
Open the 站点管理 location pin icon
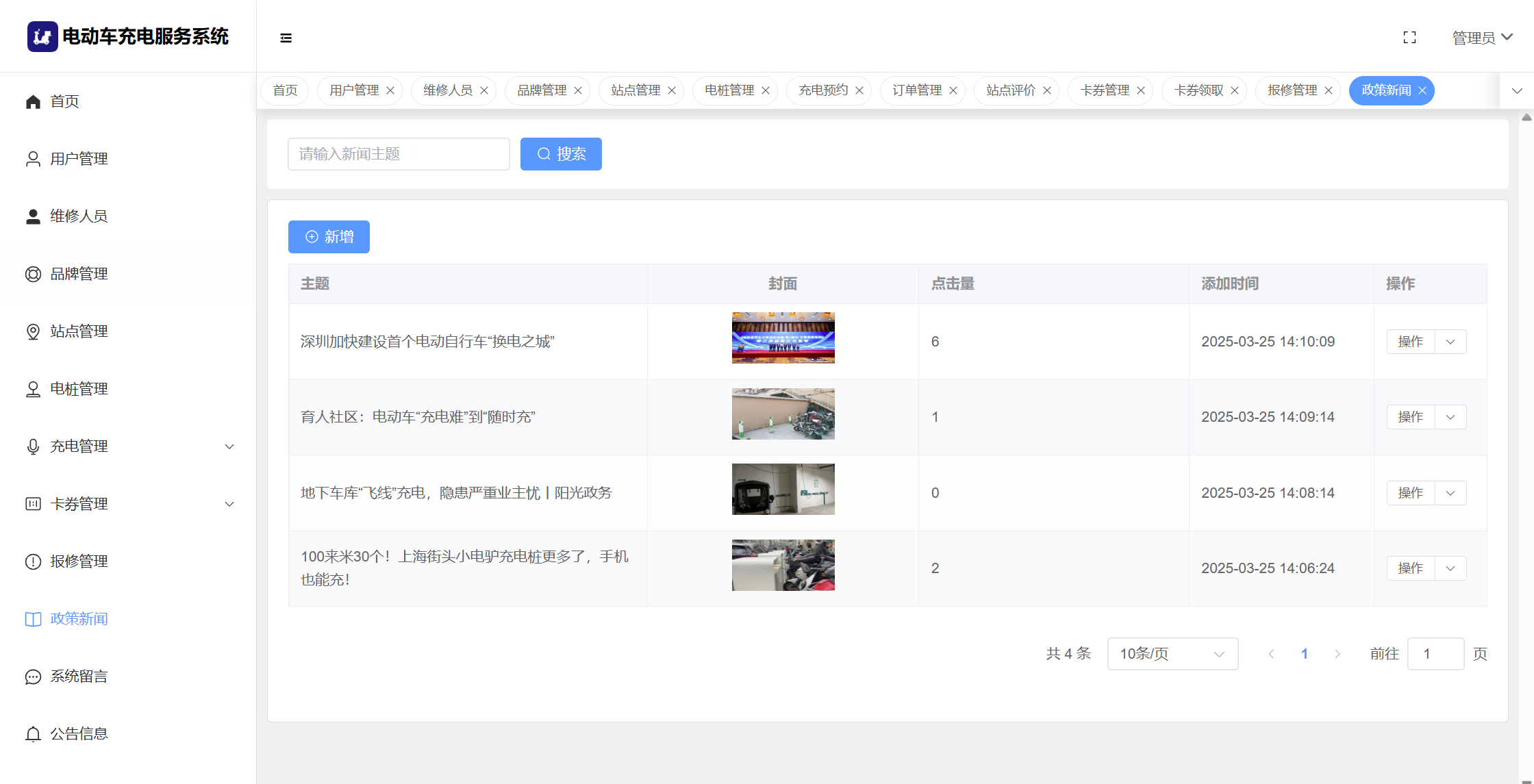tap(33, 331)
